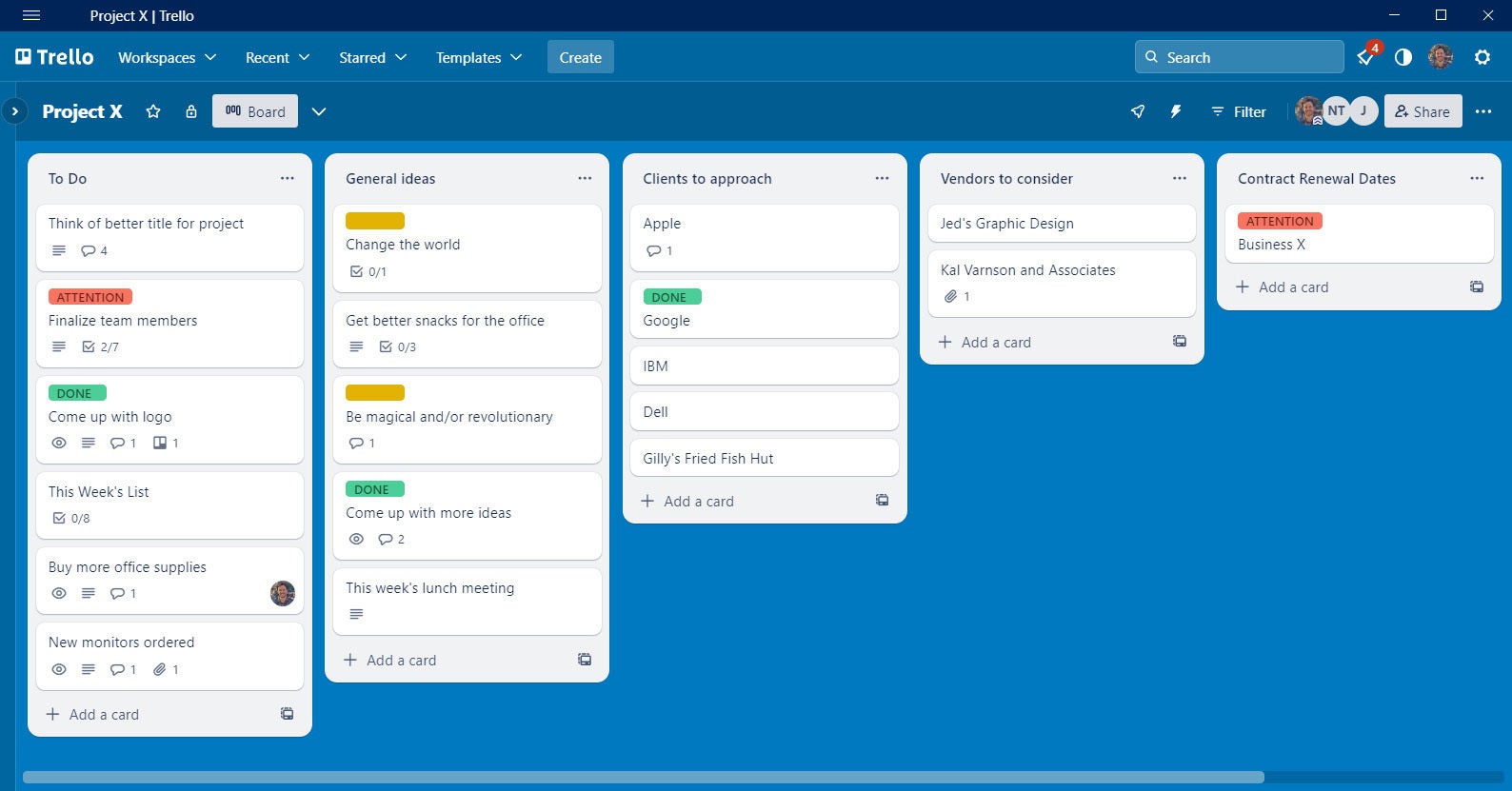Click checklist 0/8 badge on This Week's List
The width and height of the screenshot is (1512, 791).
click(71, 519)
